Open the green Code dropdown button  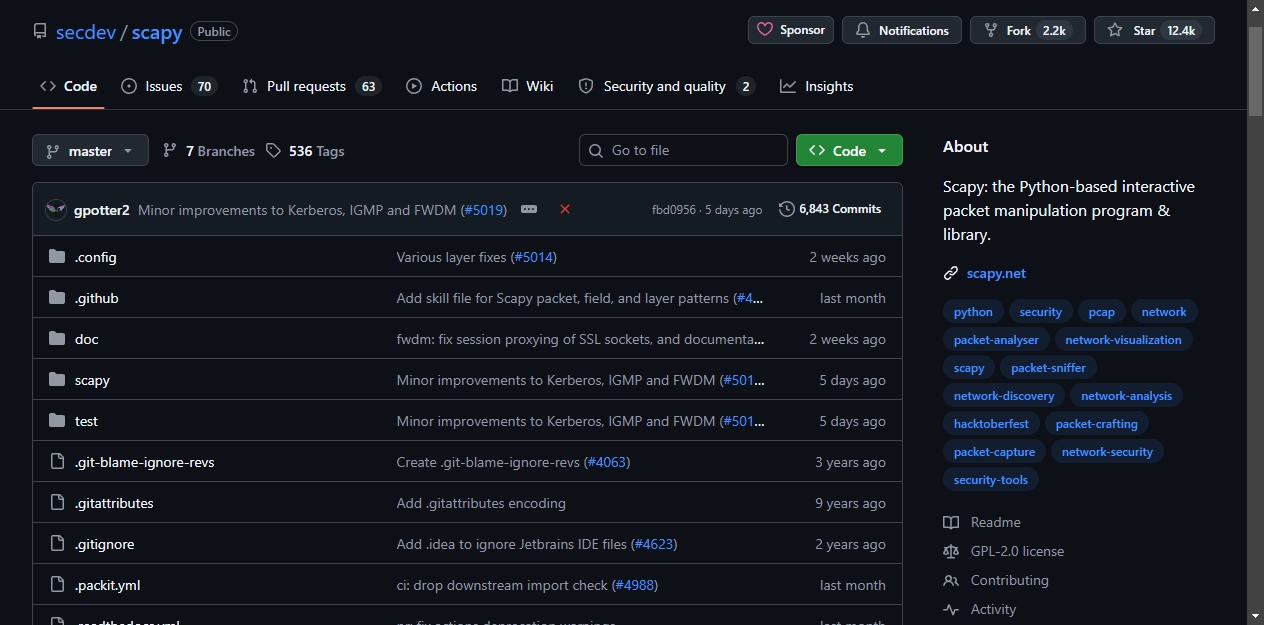tap(849, 150)
